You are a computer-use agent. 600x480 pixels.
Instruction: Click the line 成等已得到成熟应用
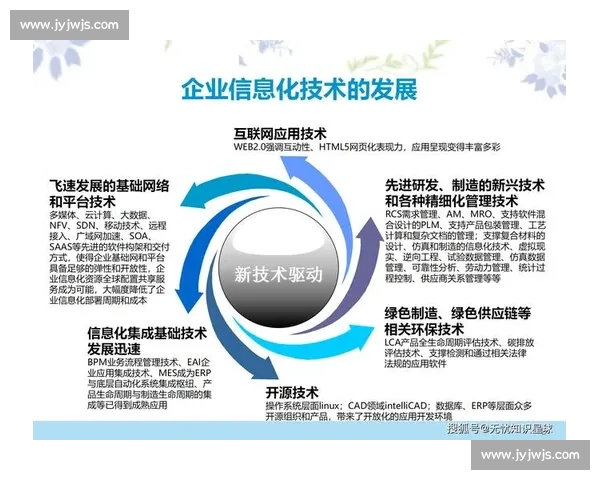(127, 405)
